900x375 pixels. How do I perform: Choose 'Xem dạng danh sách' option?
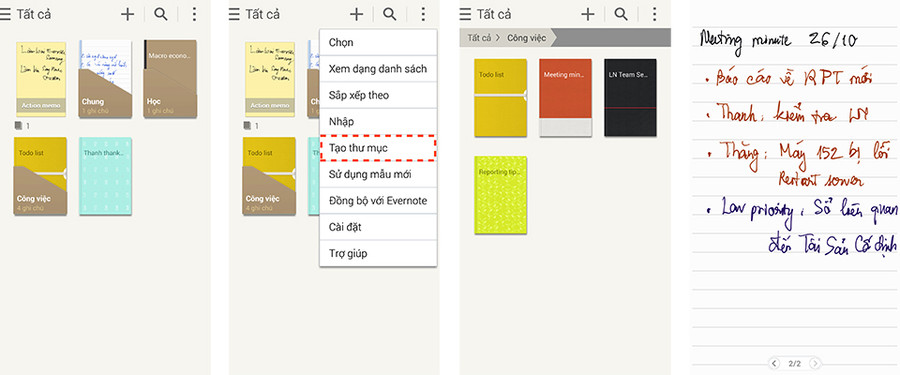click(378, 69)
